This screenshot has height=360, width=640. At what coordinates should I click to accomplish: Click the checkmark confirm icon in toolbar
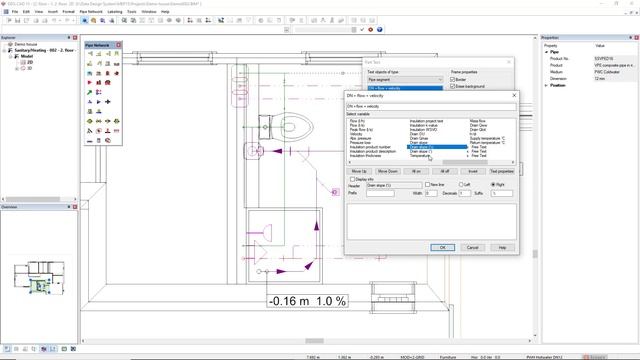click(x=362, y=29)
